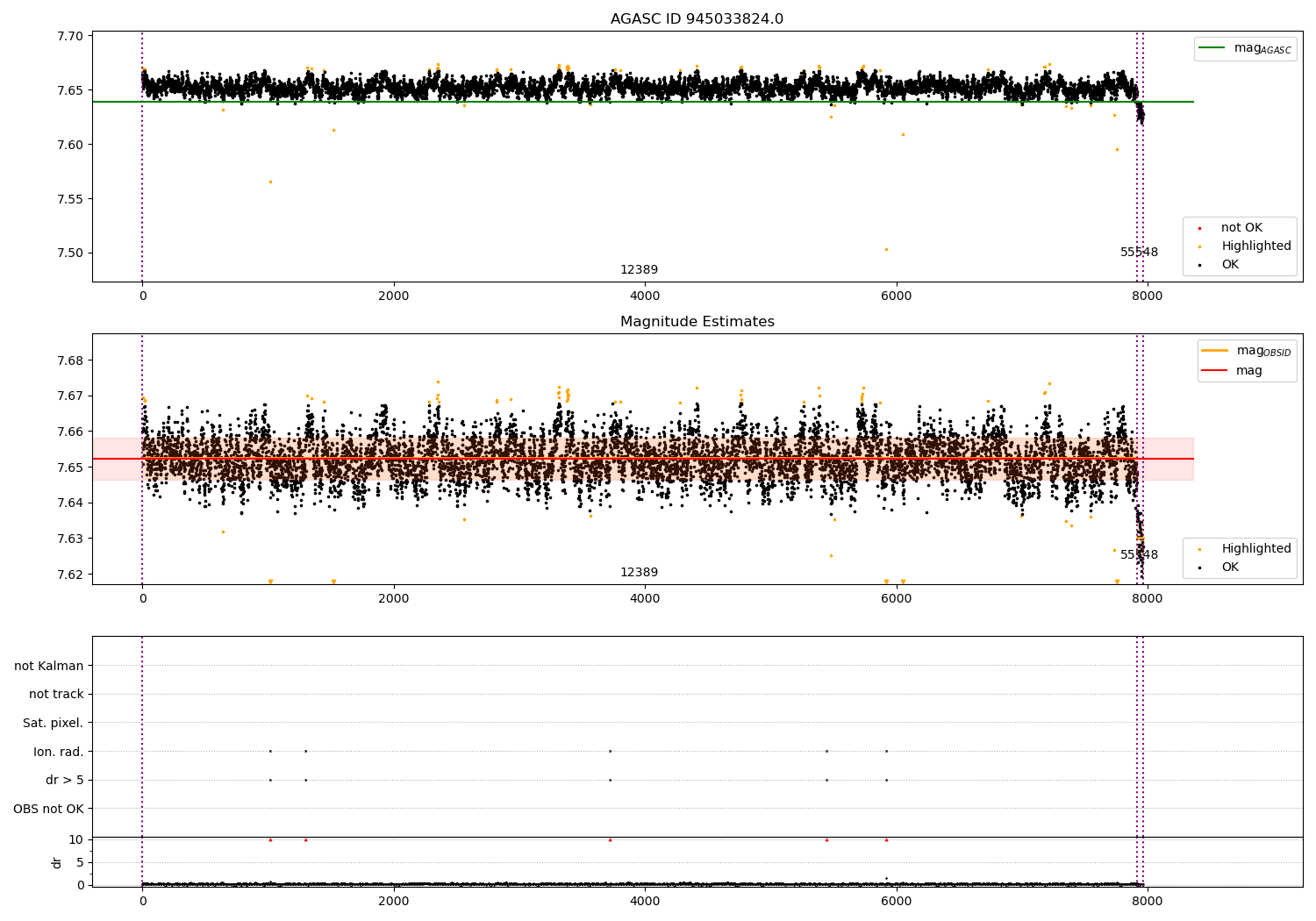Click red triangle nearest x=4000 in dr panel
The width and height of the screenshot is (1316, 921).
610,839
